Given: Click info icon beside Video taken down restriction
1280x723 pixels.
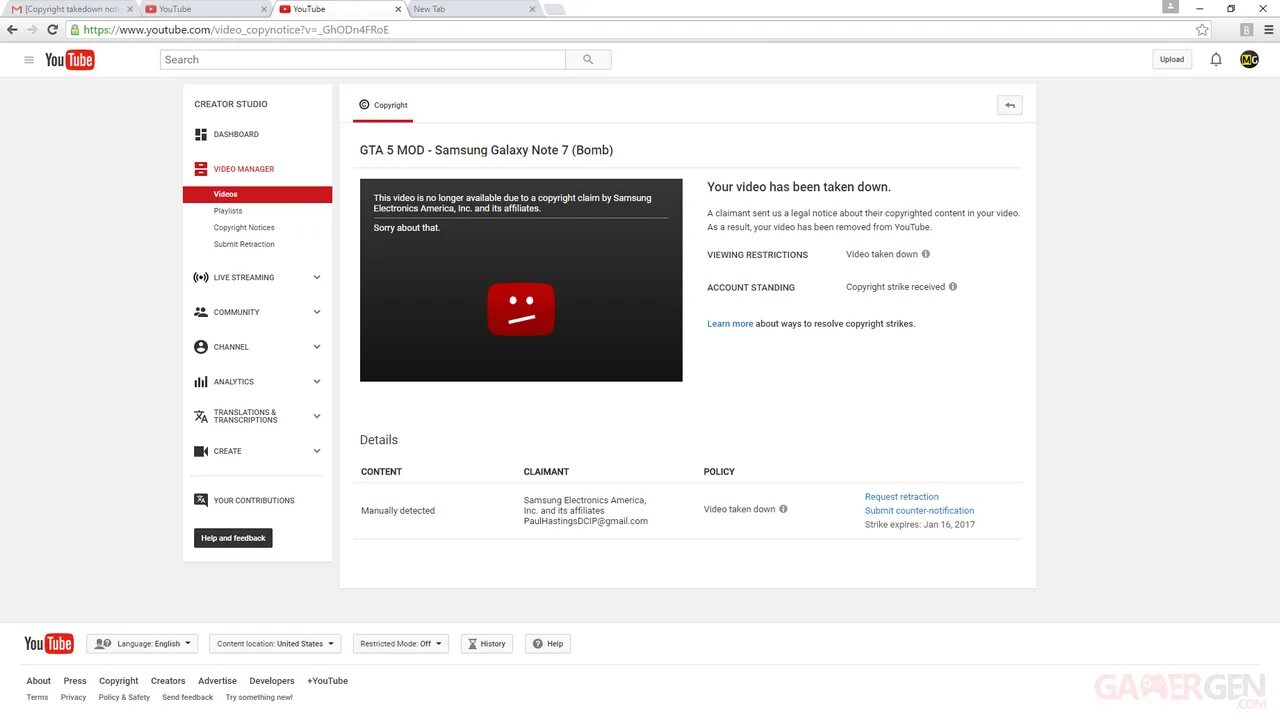Looking at the screenshot, I should pyautogui.click(x=926, y=254).
